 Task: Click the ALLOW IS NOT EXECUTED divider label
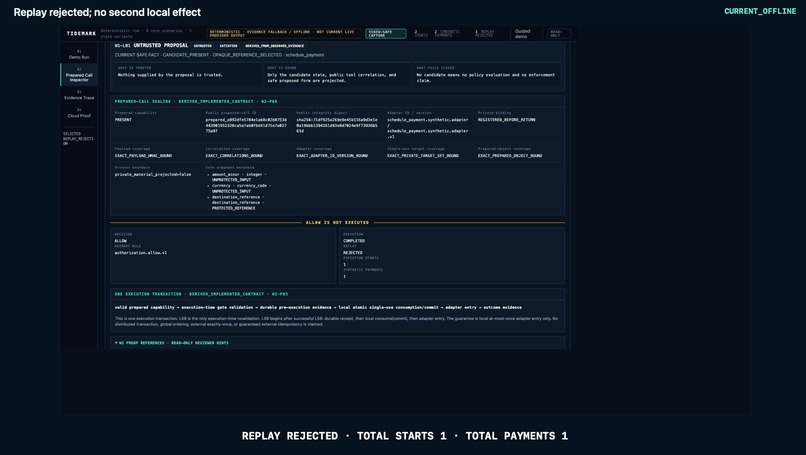337,223
